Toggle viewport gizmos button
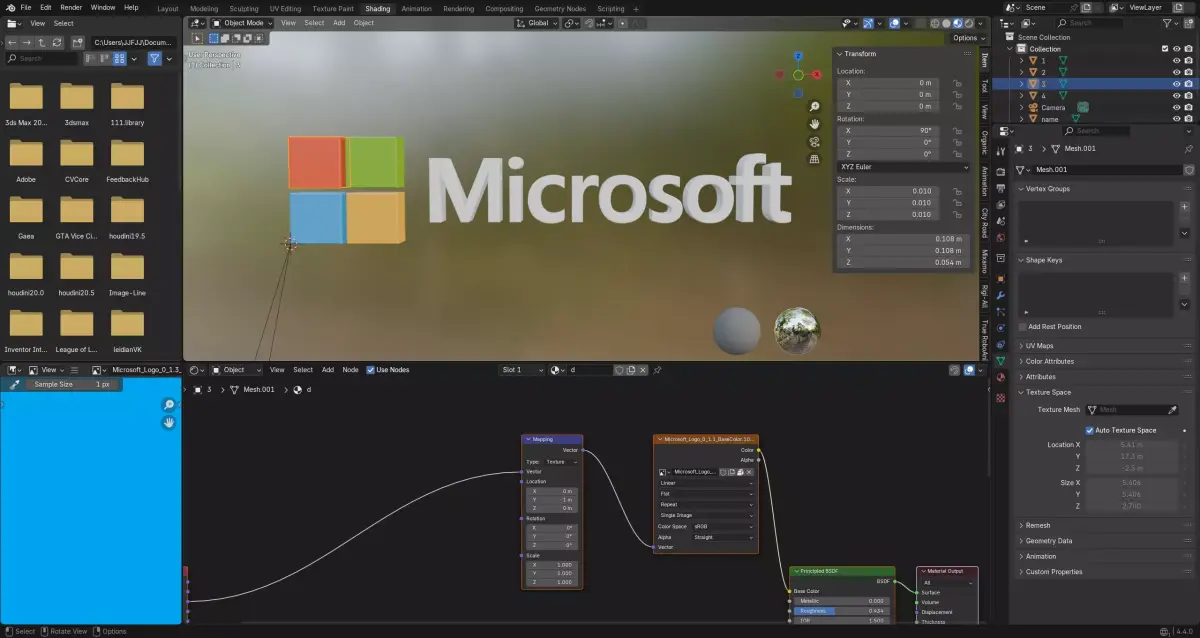The width and height of the screenshot is (1200, 638). [x=867, y=22]
